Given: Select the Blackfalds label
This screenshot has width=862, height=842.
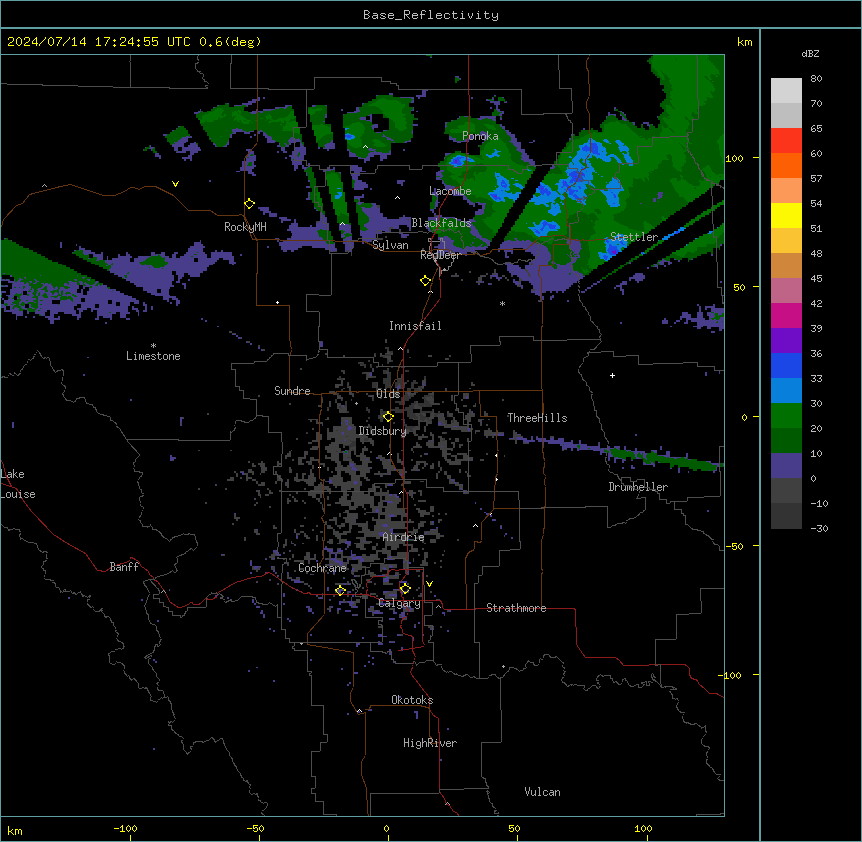Looking at the screenshot, I should tap(441, 223).
